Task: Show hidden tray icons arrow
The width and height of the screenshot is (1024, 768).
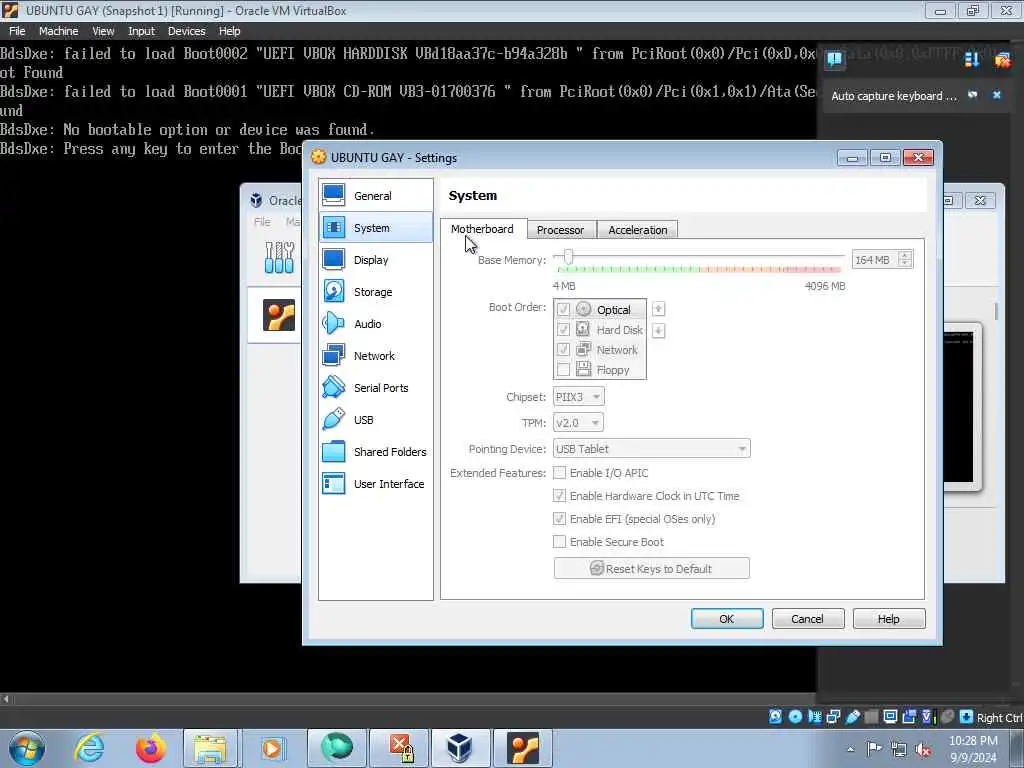Action: (850, 749)
